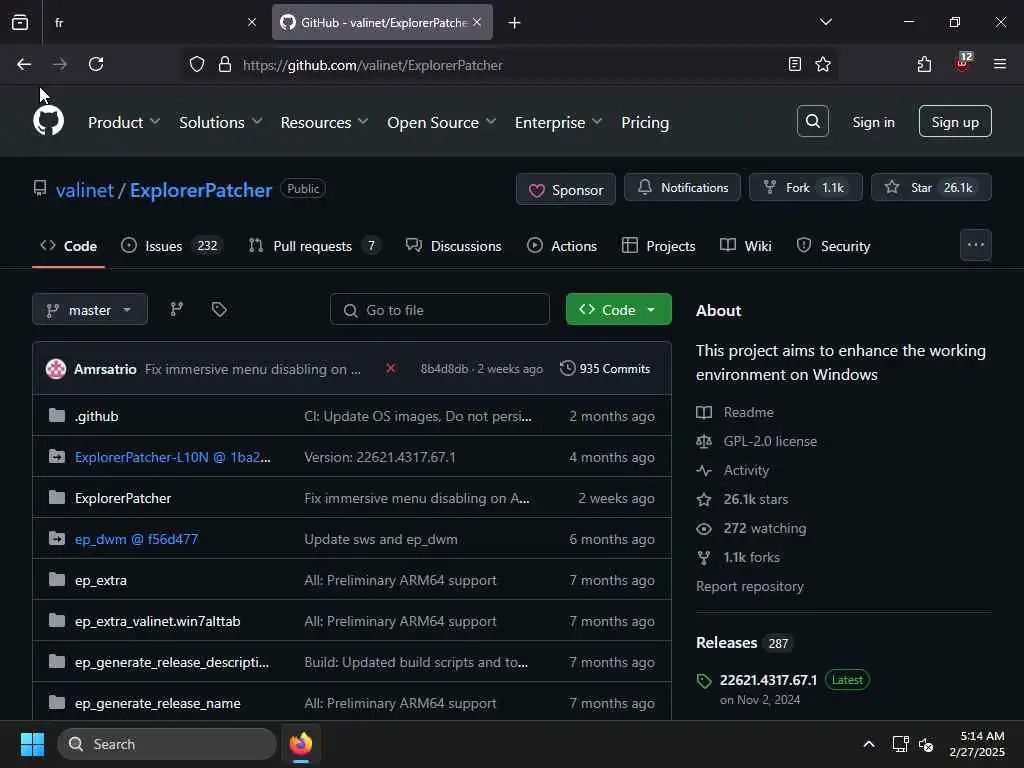Image resolution: width=1024 pixels, height=768 pixels.
Task: Open the repository nav three-dots overflow button
Action: 976,245
